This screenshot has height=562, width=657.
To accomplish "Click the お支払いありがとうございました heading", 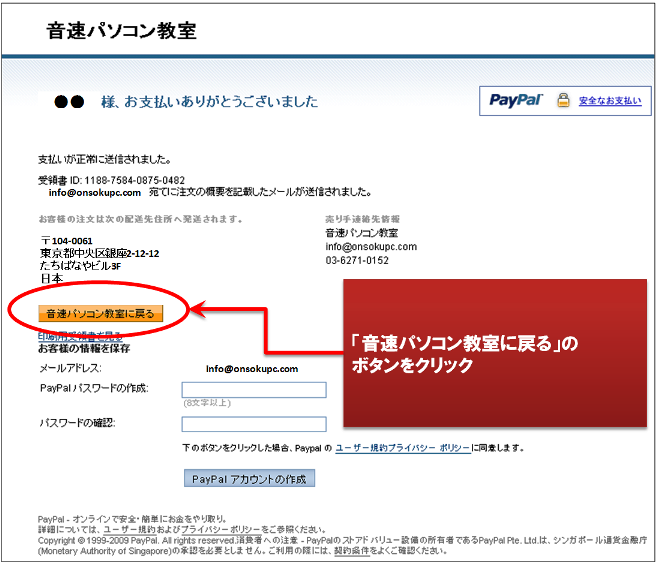I will 210,102.
